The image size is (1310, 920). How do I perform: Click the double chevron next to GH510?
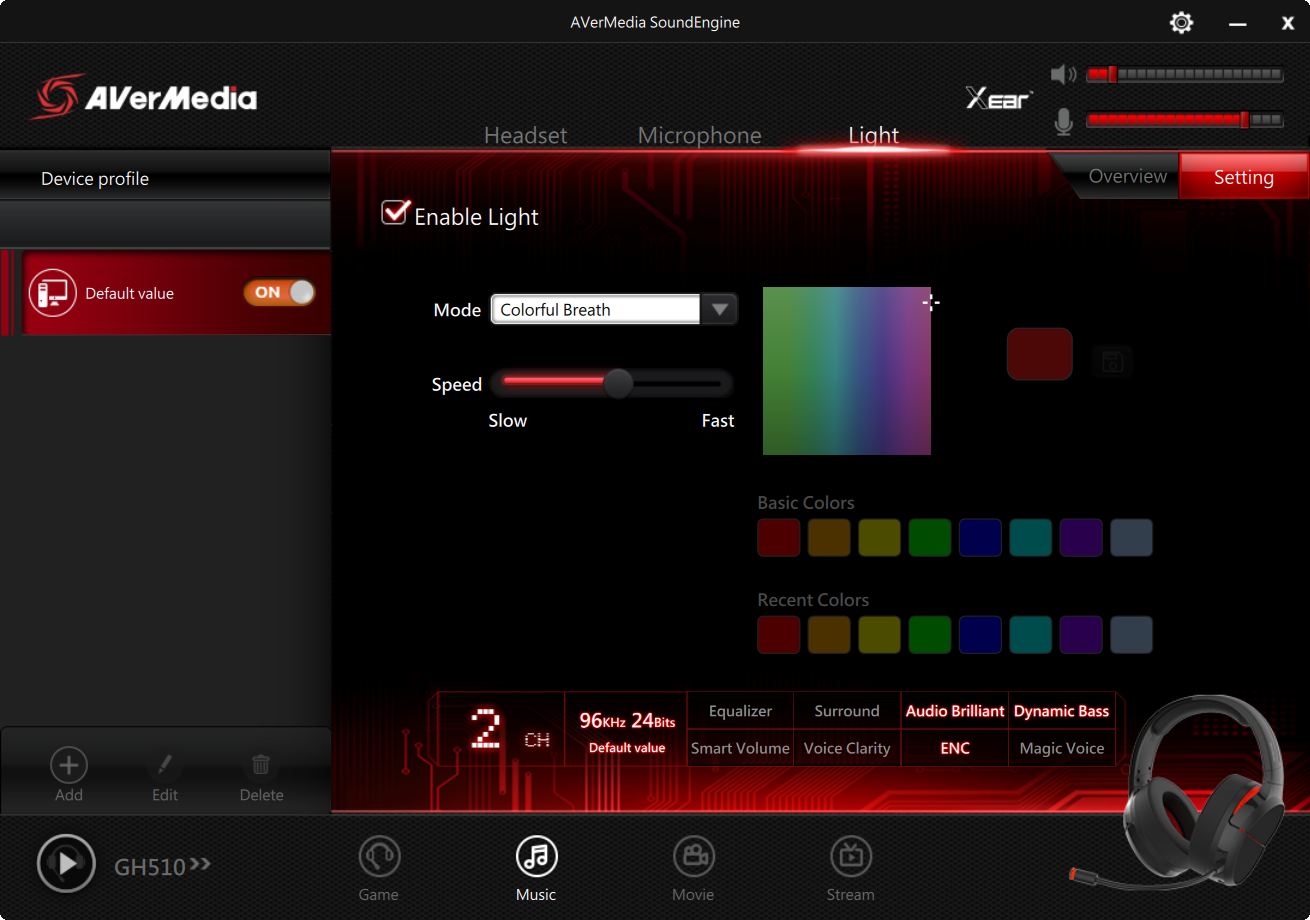(x=200, y=863)
